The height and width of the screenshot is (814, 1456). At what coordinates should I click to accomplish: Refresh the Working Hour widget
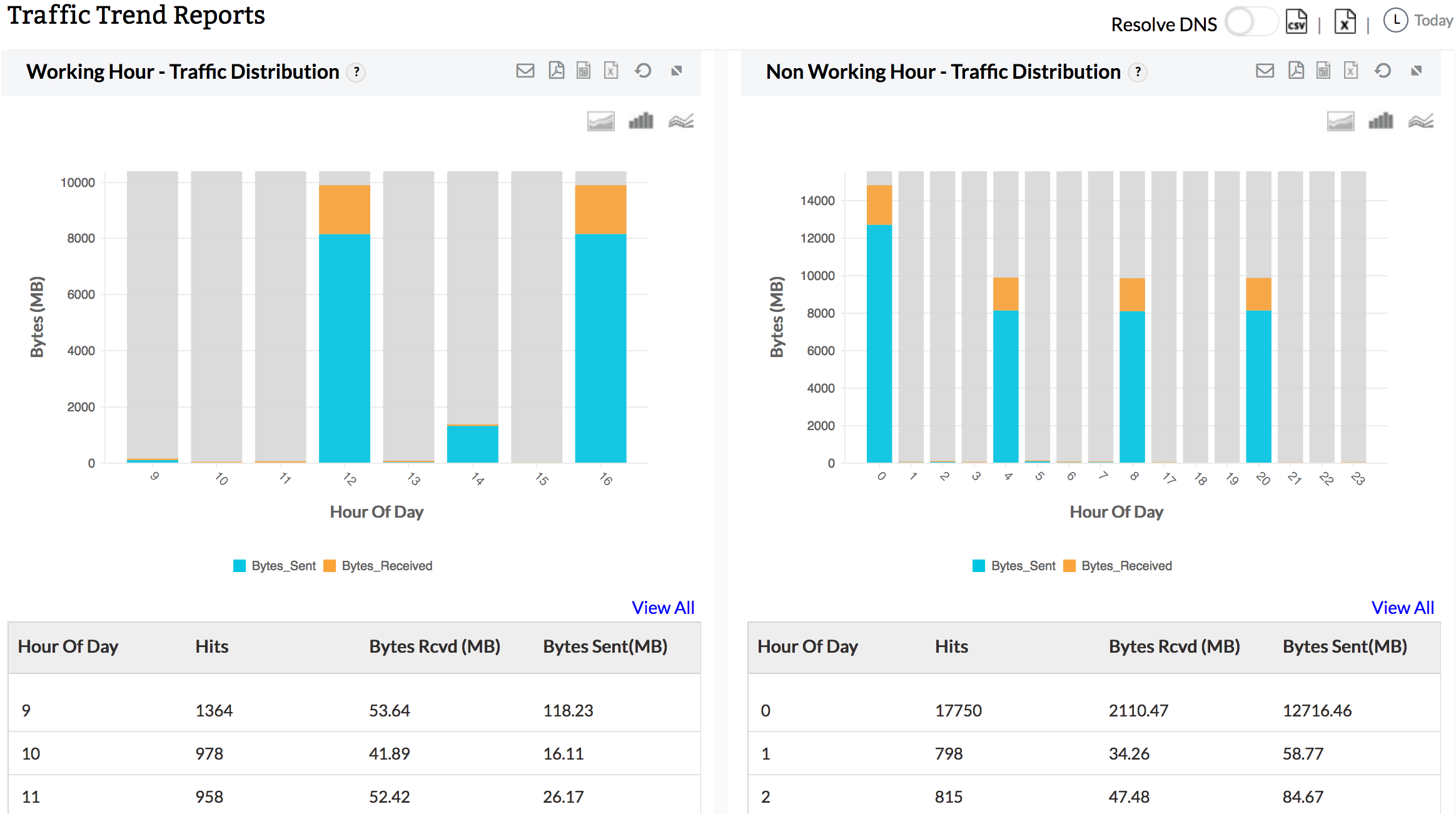tap(643, 71)
